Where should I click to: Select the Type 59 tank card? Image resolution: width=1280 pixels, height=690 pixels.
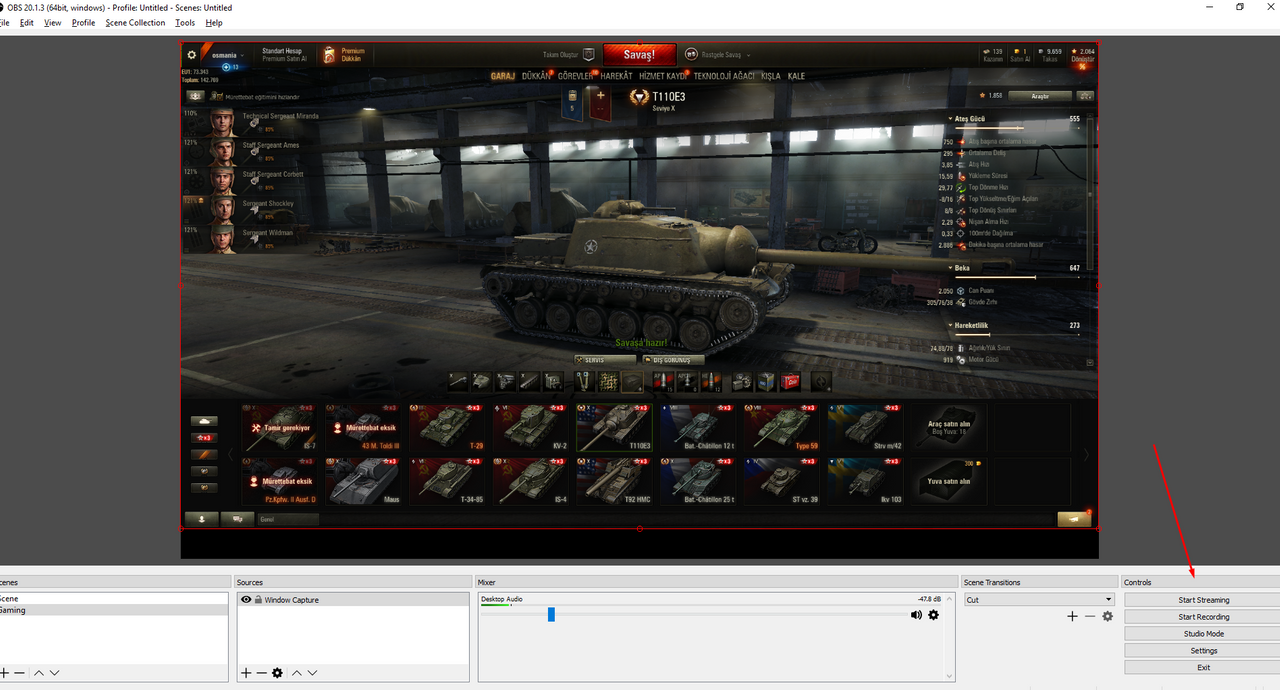[x=781, y=427]
